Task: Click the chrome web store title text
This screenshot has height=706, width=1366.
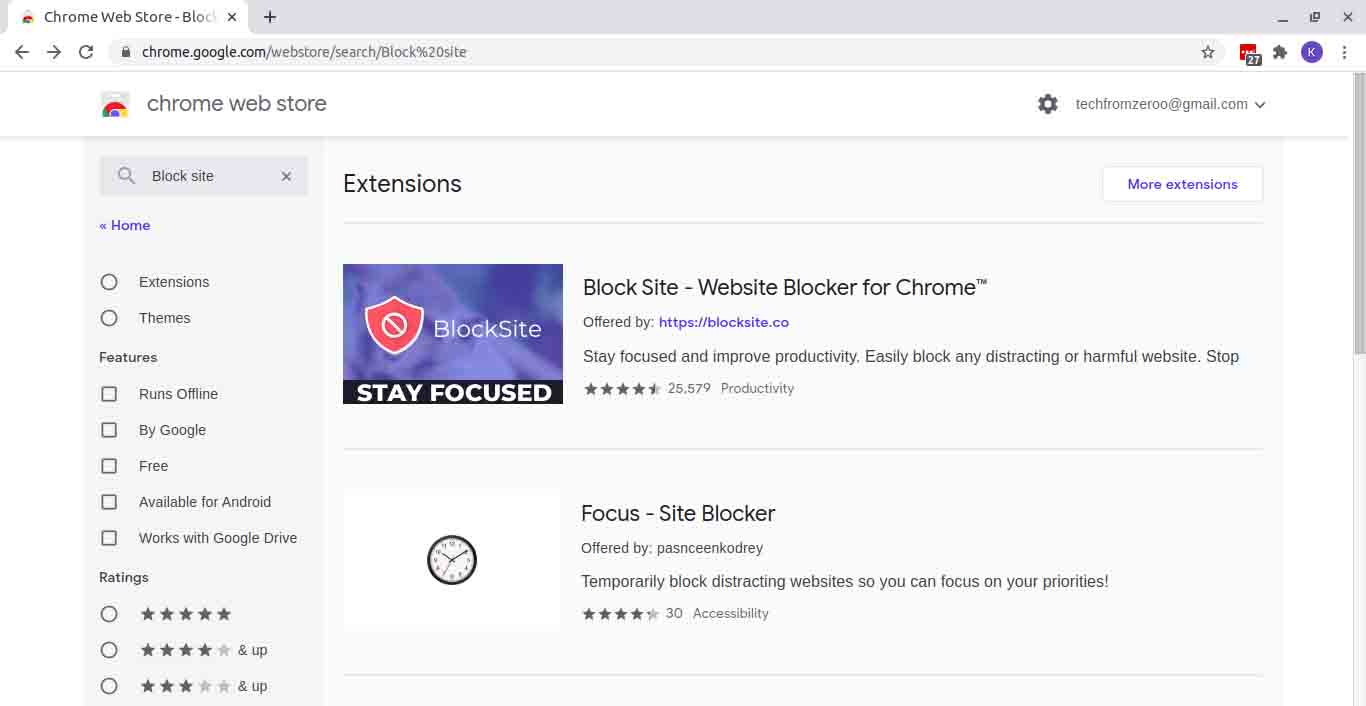Action: [237, 104]
